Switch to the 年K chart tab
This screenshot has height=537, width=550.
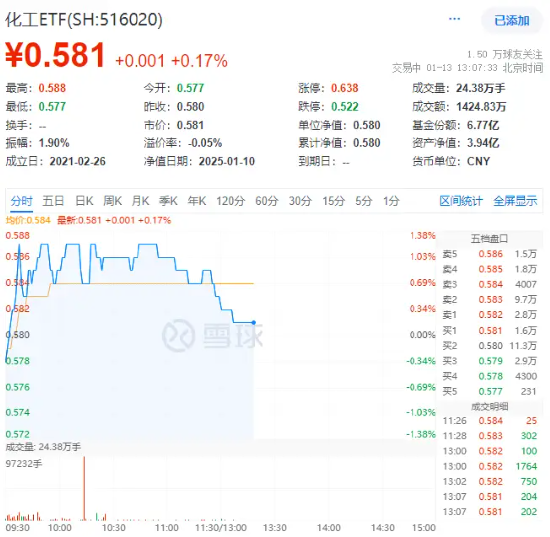(x=196, y=201)
